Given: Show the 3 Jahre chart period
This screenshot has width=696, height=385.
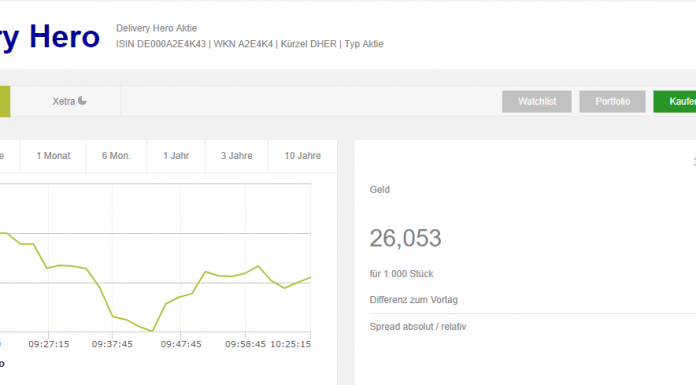Looking at the screenshot, I should (237, 156).
